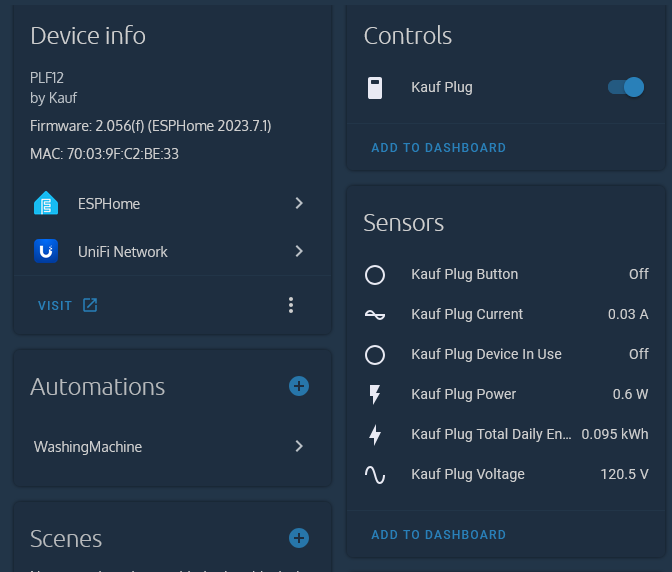Expand the UniFi Network chevron
Viewport: 672px width, 572px height.
coord(298,252)
